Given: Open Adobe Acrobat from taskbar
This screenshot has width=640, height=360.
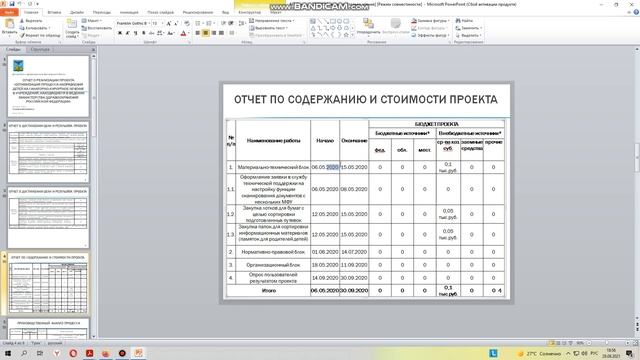Looking at the screenshot, I should coord(89,353).
